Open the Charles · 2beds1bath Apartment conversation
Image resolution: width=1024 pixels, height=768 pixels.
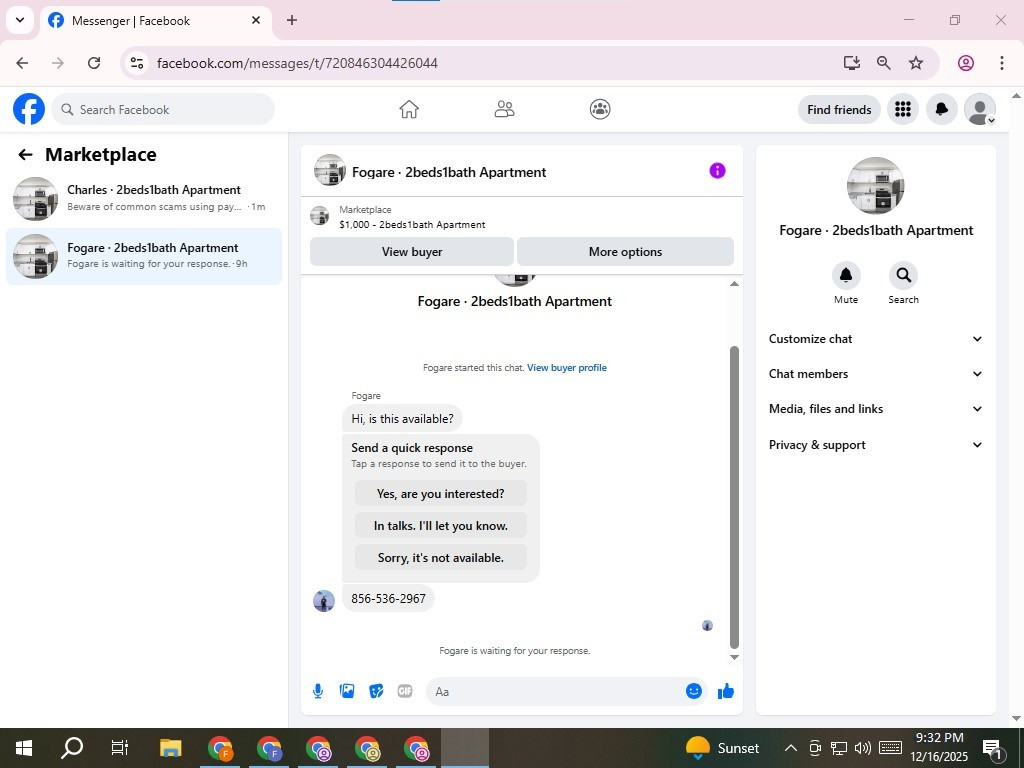coord(144,199)
